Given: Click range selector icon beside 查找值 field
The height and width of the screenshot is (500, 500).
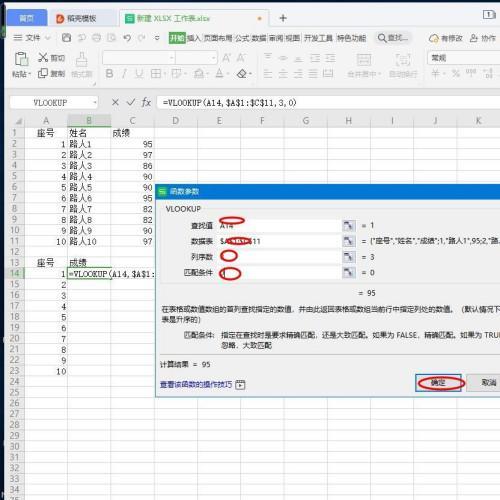Looking at the screenshot, I should (x=349, y=226).
